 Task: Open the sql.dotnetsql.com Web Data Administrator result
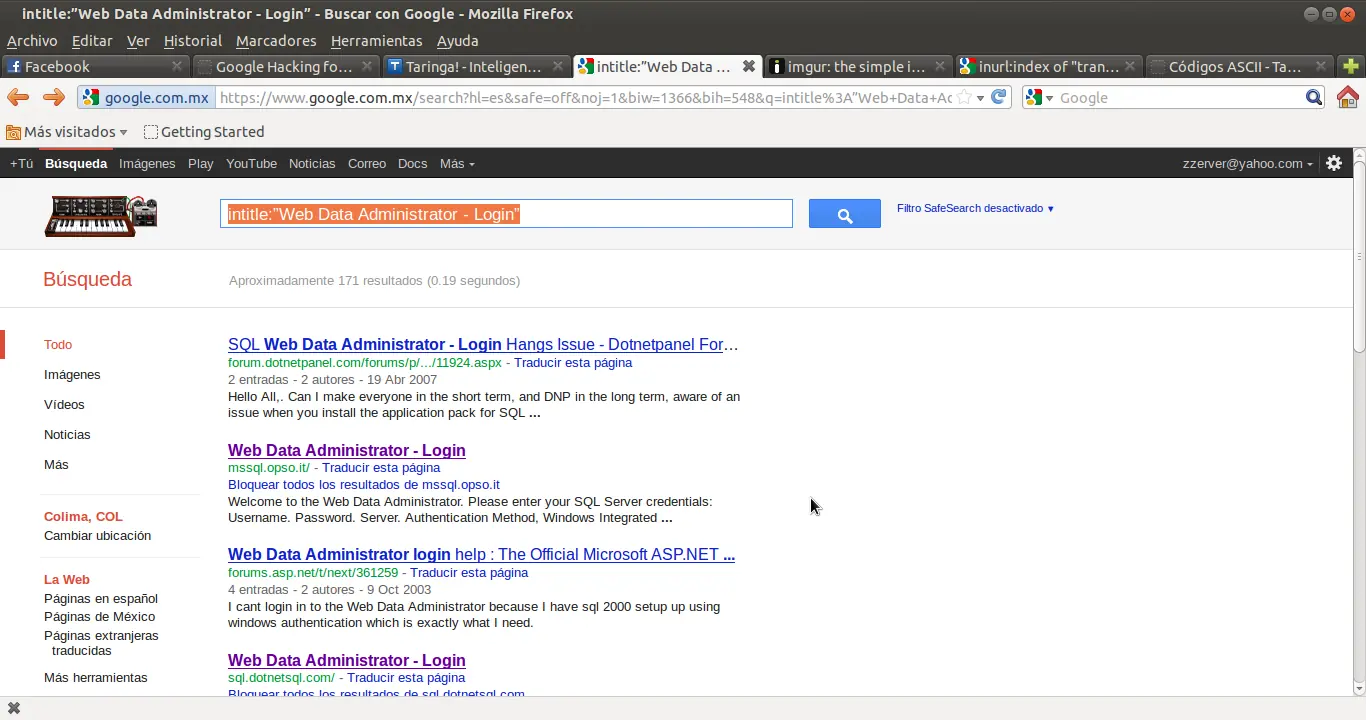[x=347, y=660]
